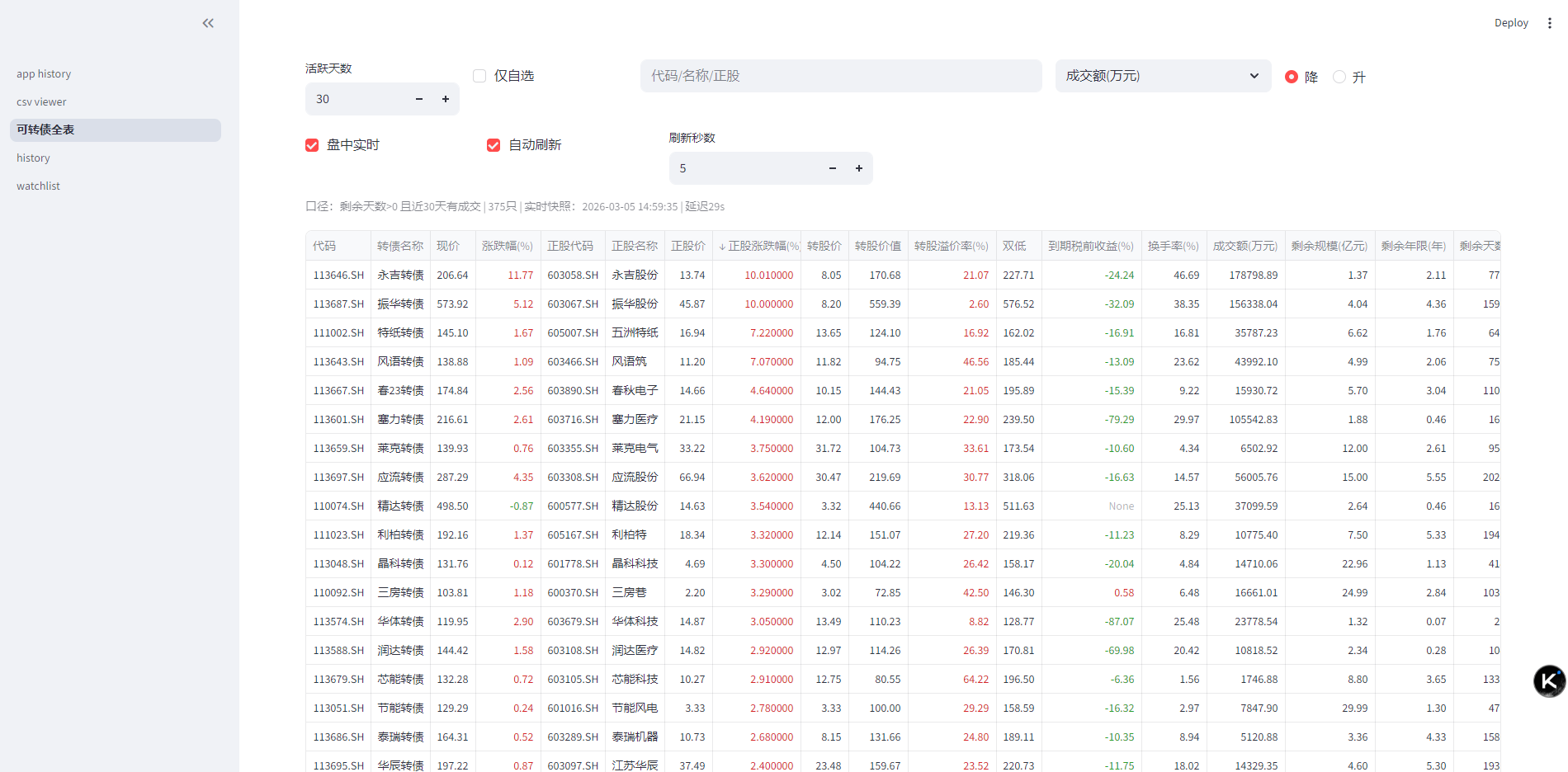Focus the 代码/名称/正股 search field
Viewport: 1568px width, 772px height.
click(x=840, y=76)
